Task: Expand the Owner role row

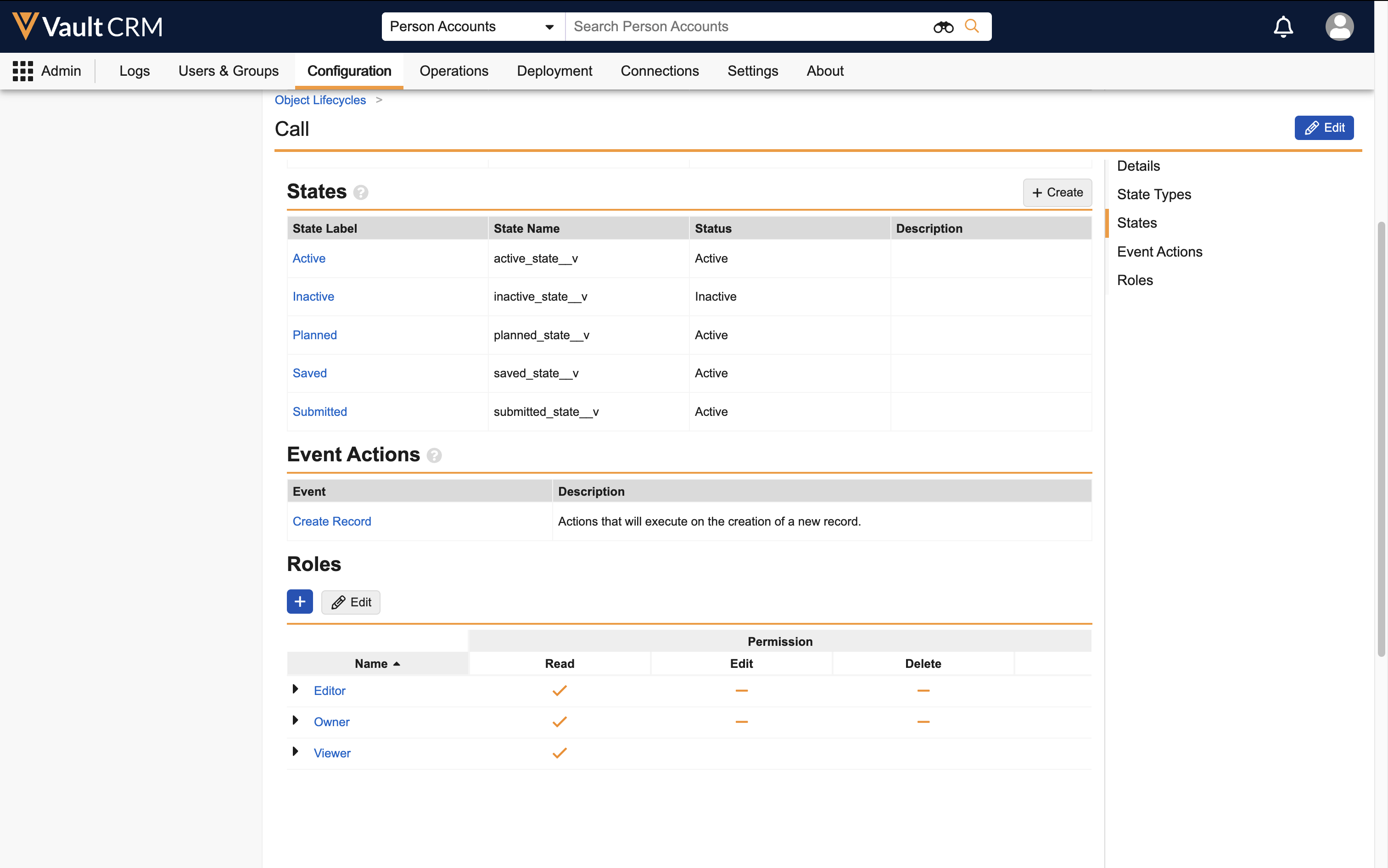Action: coord(295,721)
